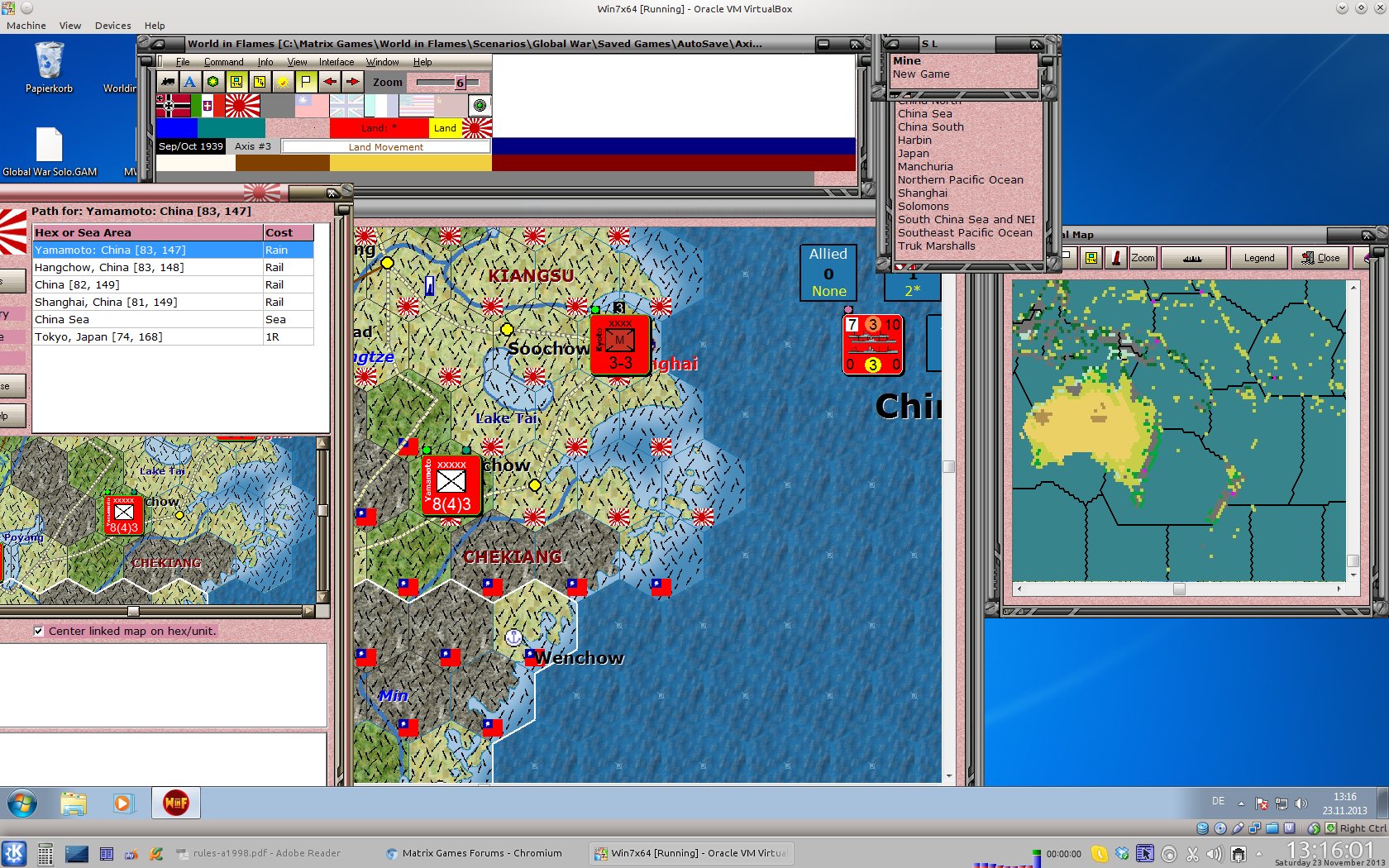Show hidden Windows tray icons arrow
1389x868 pixels.
click(x=1241, y=803)
